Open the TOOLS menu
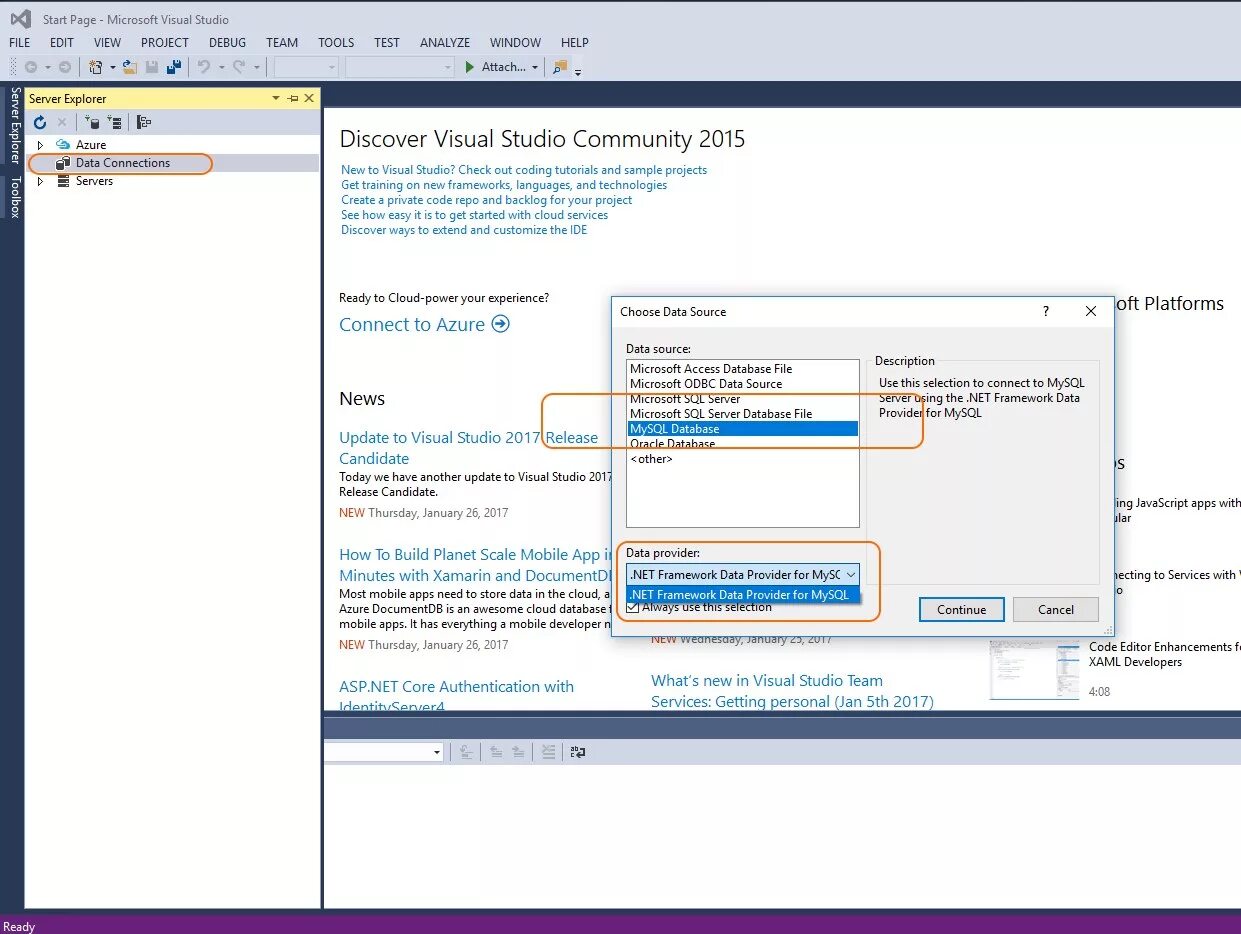The height and width of the screenshot is (934, 1241). 336,43
